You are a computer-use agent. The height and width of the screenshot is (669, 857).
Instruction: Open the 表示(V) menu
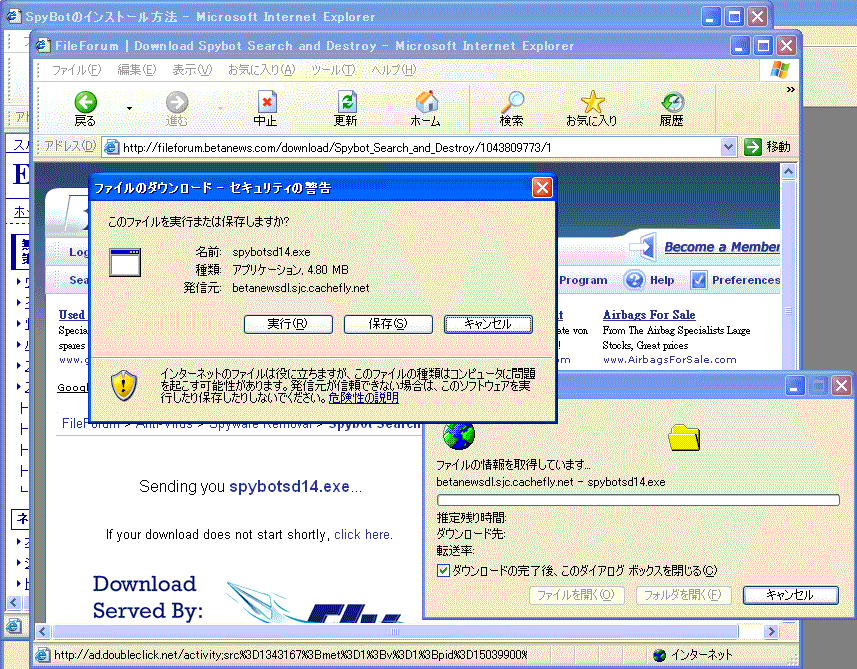192,70
